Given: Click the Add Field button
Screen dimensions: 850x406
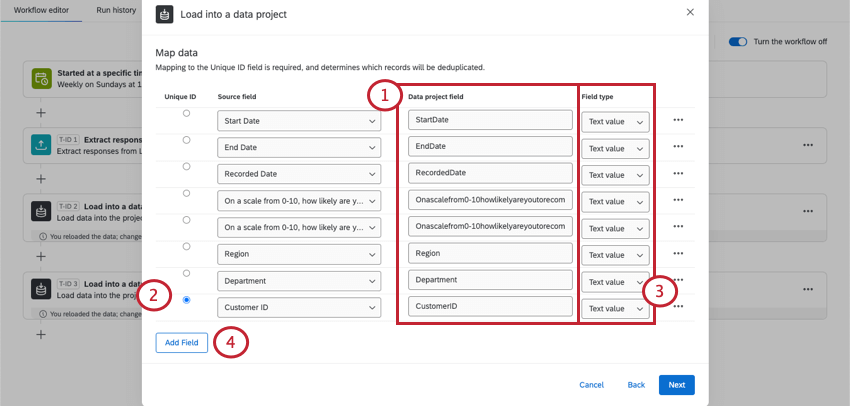Looking at the screenshot, I should coord(182,343).
